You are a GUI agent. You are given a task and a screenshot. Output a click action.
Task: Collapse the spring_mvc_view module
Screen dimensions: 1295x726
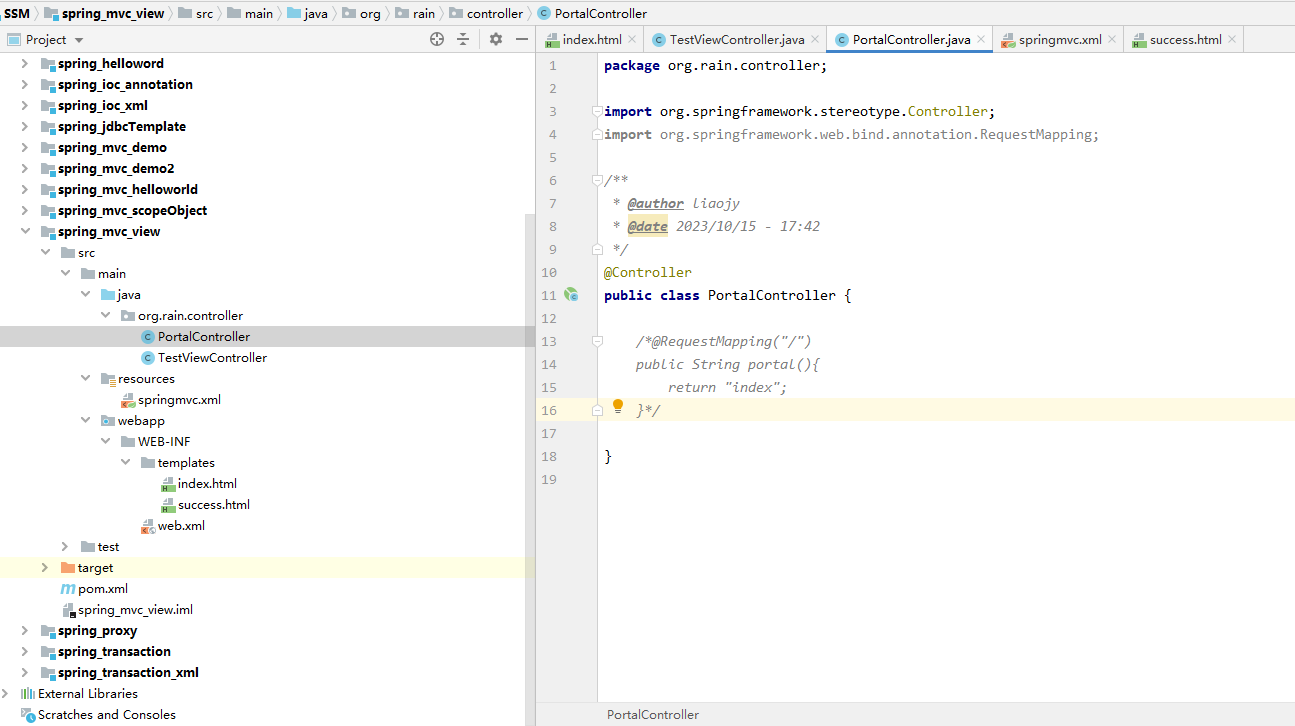(25, 231)
